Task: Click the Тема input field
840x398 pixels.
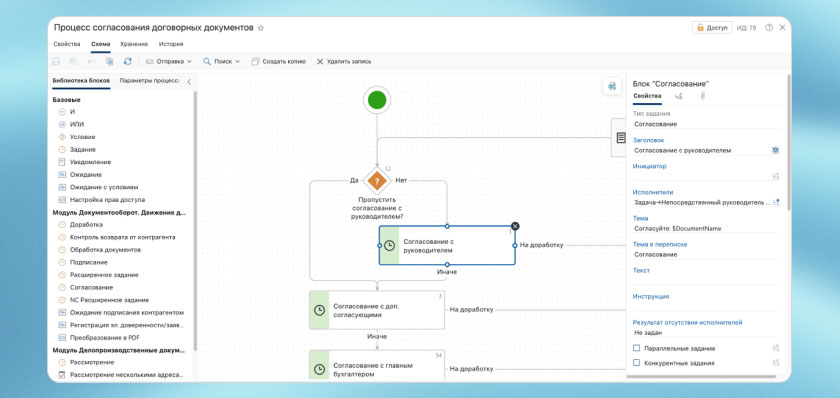Action: (x=706, y=229)
